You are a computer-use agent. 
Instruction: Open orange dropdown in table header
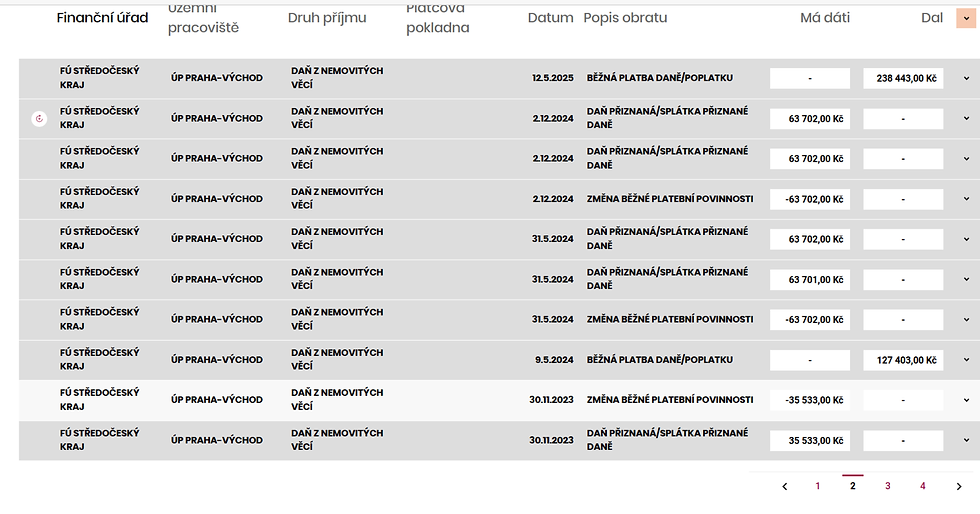pos(965,18)
